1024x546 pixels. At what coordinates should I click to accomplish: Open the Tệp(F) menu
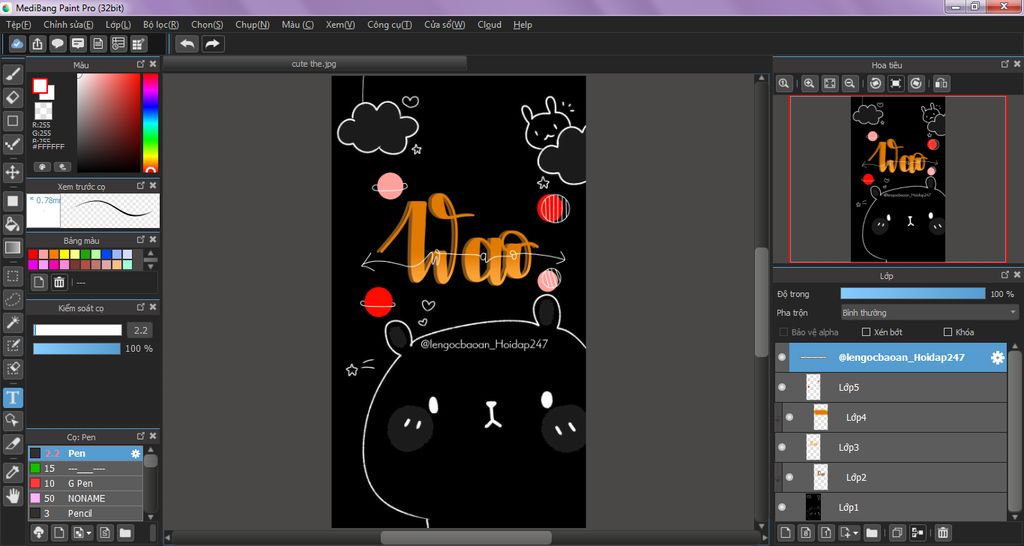pyautogui.click(x=18, y=25)
